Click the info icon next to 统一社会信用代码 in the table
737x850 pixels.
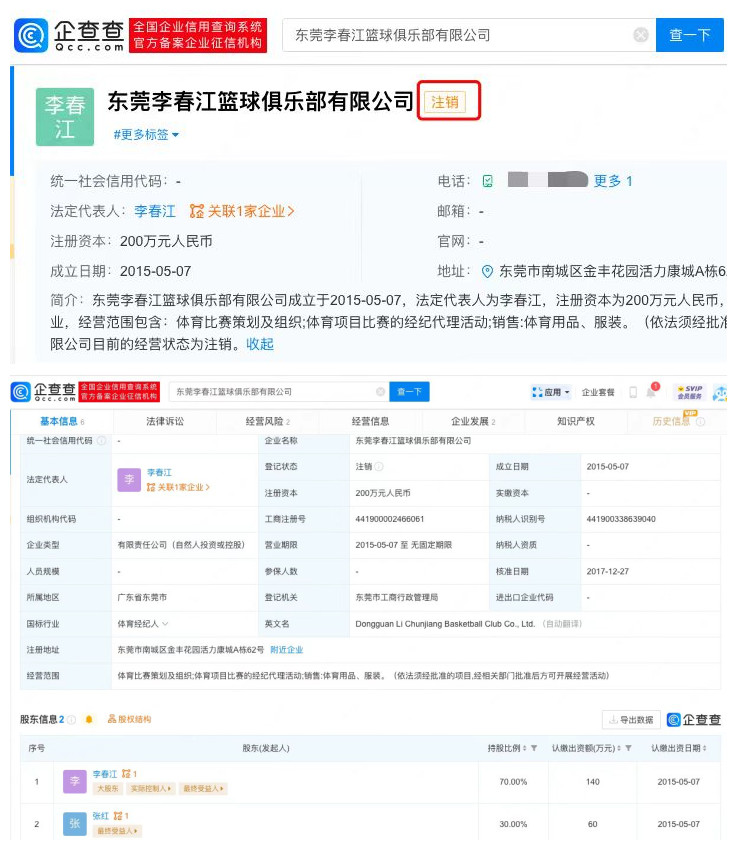click(101, 441)
